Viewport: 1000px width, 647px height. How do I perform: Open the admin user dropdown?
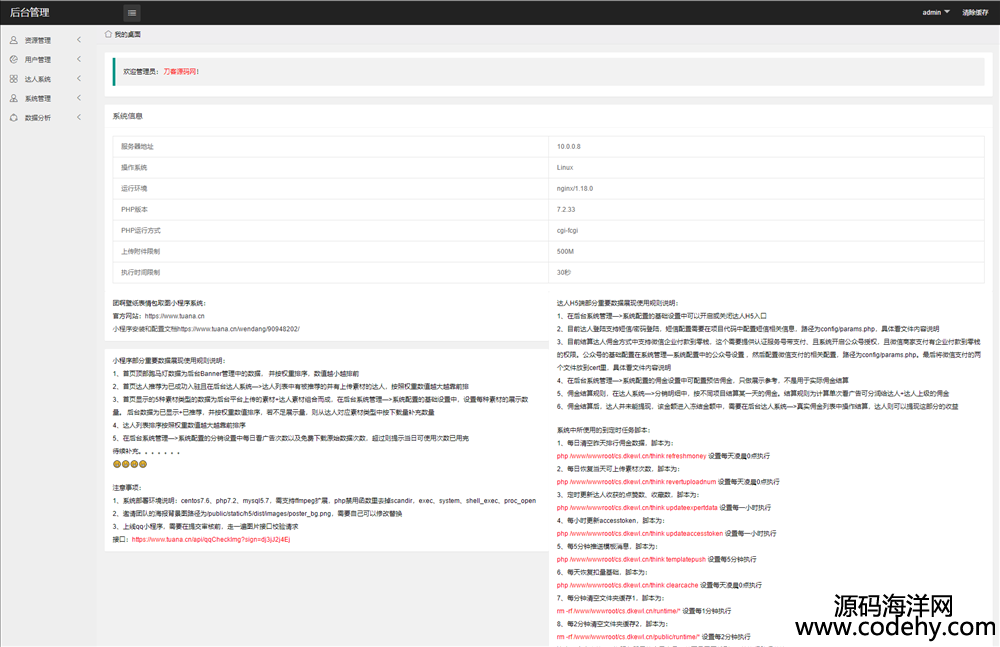(x=935, y=13)
